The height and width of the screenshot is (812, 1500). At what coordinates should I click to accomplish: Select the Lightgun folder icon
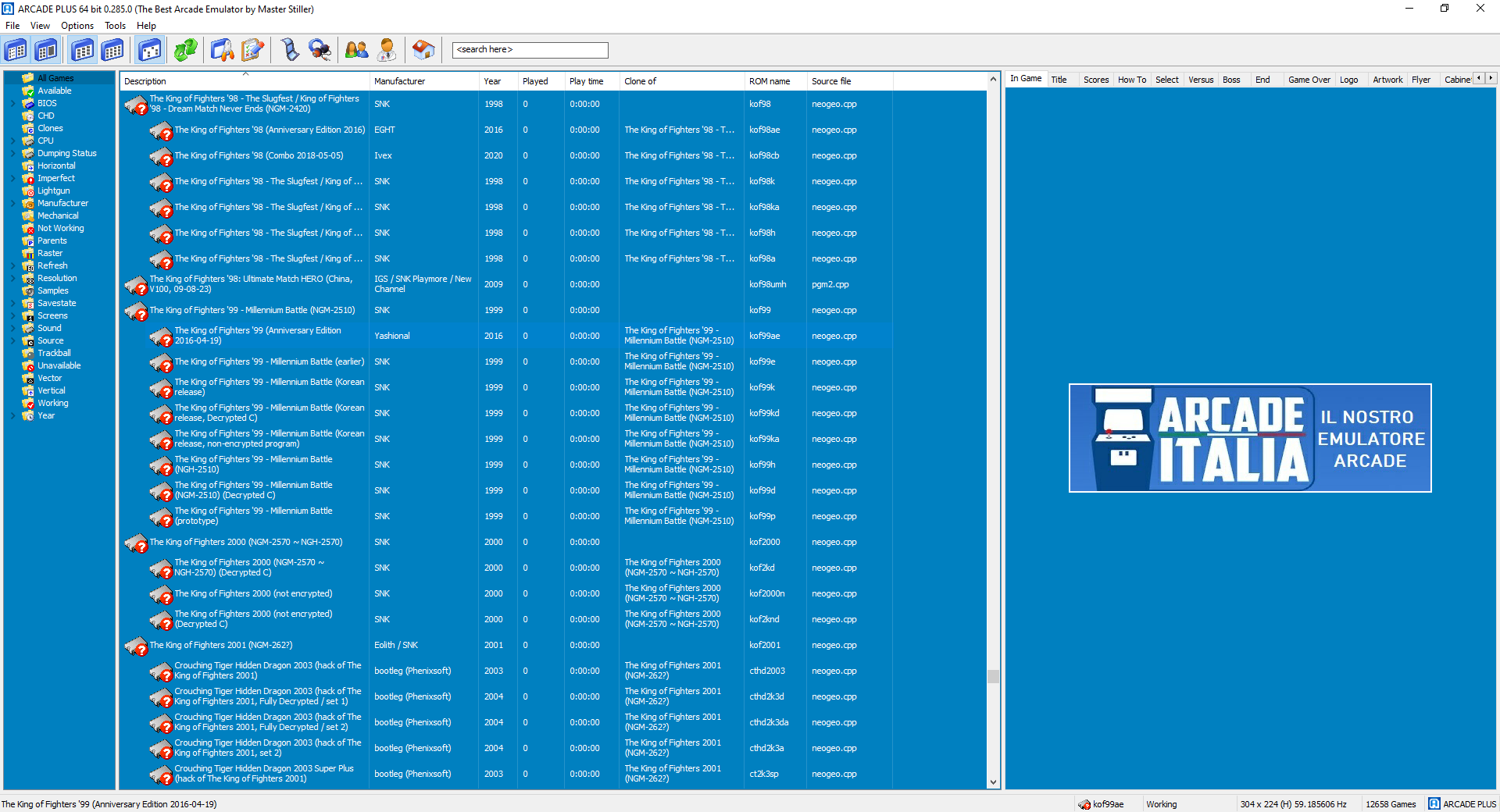[x=28, y=191]
